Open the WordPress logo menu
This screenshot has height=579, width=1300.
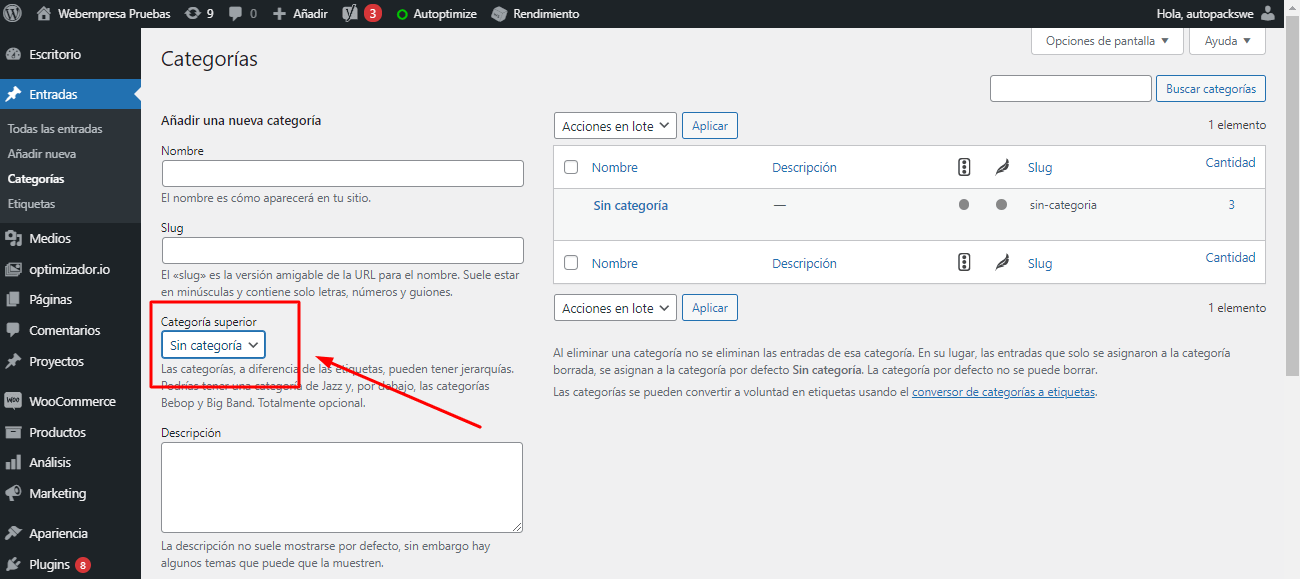coord(14,14)
